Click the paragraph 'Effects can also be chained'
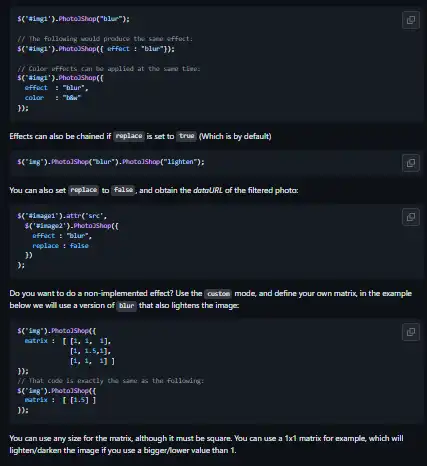This screenshot has height=466, width=427. (140, 136)
